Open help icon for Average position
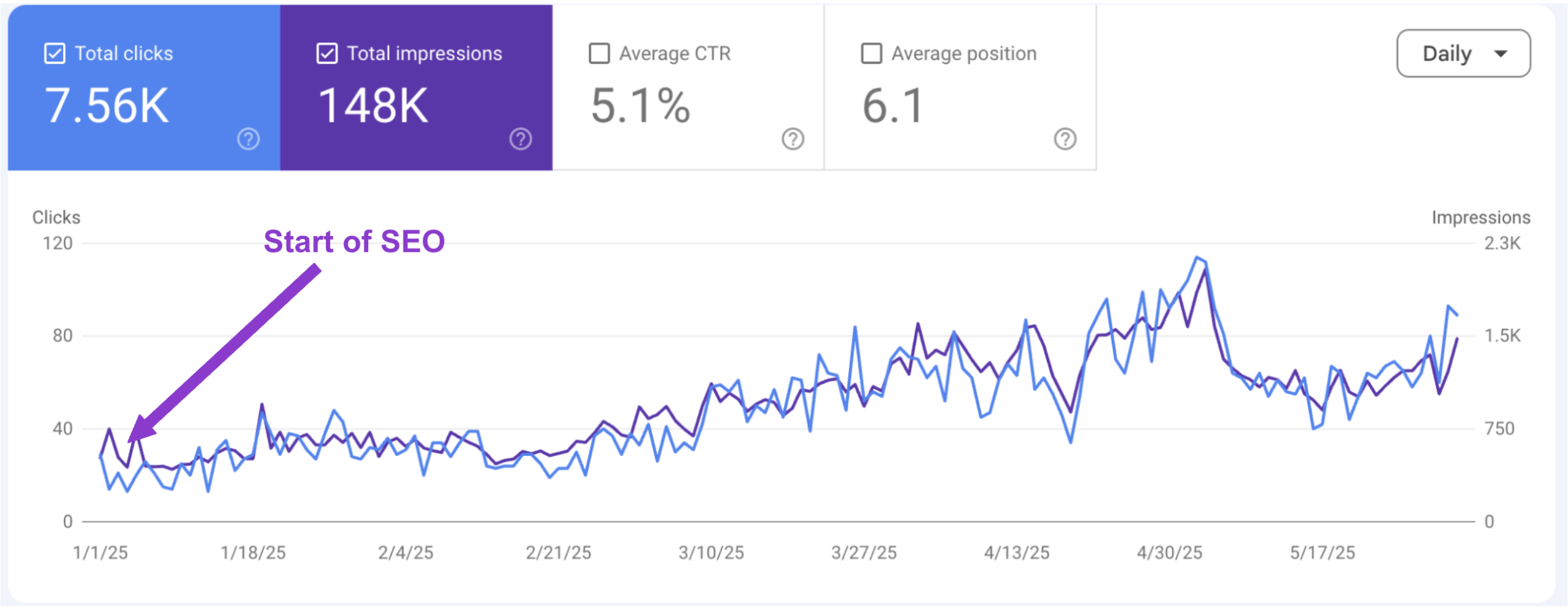1568x608 pixels. tap(1065, 139)
